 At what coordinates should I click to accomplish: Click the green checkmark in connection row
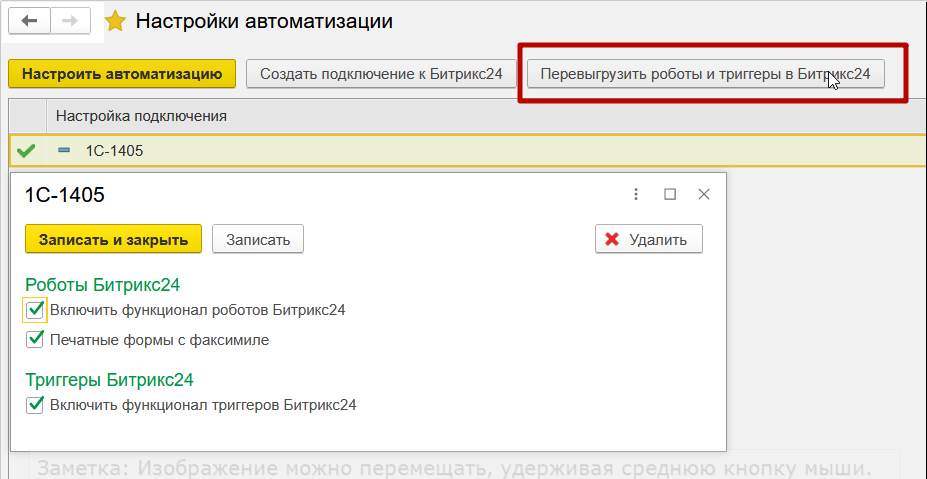[27, 151]
